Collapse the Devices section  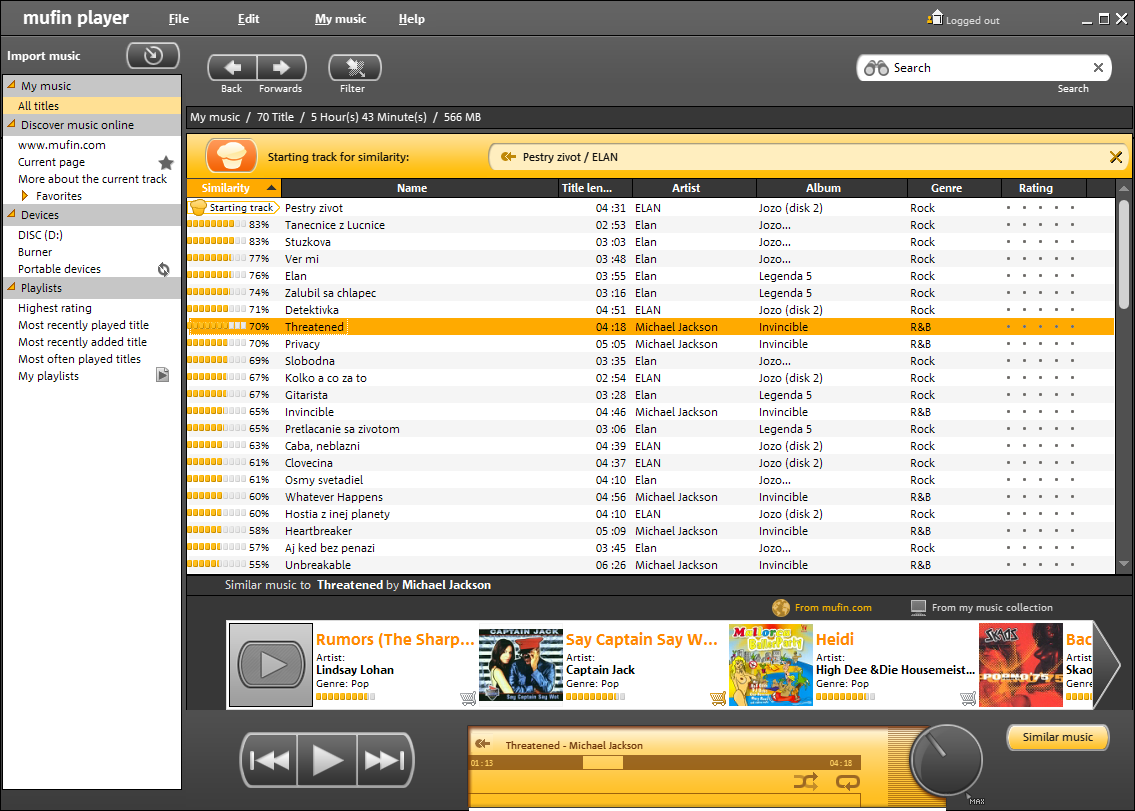(12, 214)
